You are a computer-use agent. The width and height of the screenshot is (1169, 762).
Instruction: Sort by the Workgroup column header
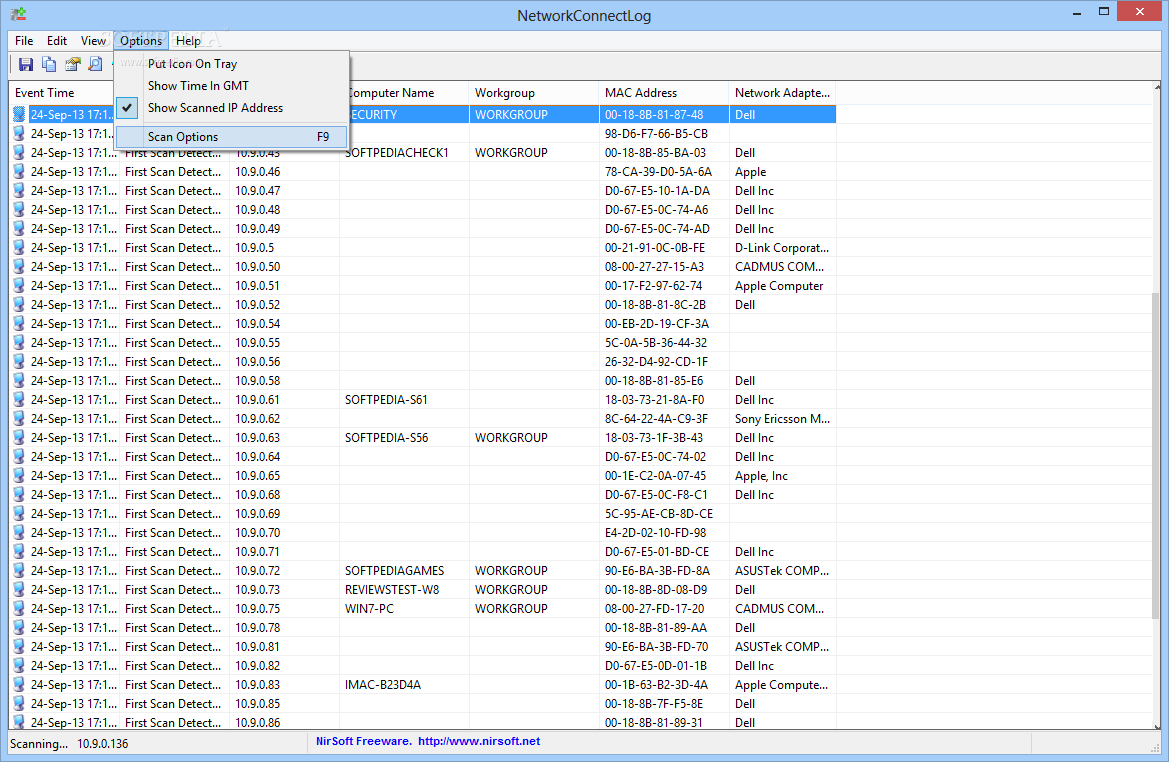534,93
